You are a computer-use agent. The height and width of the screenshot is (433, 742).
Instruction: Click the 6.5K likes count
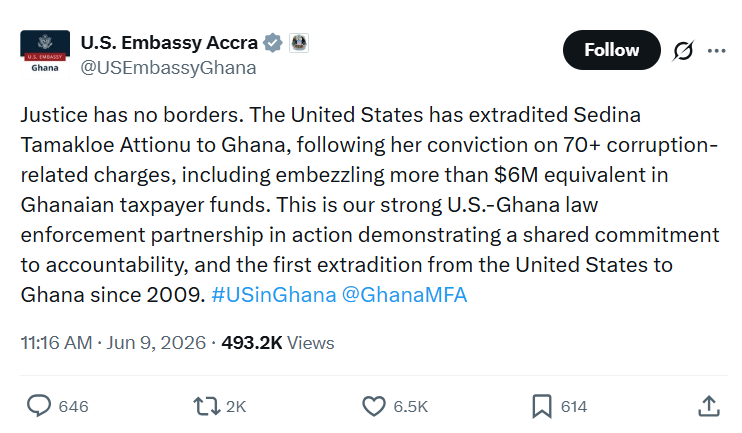coord(411,406)
